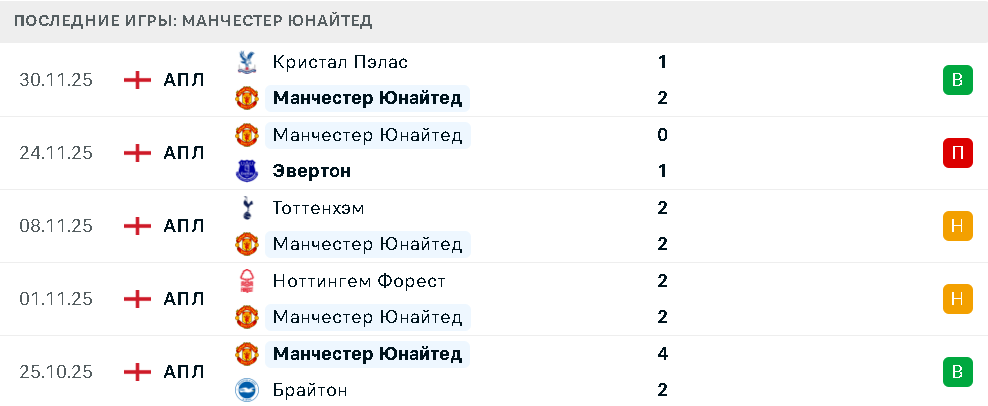Click АПЛ league label for 01.11.25 match
Viewport: 988px width, 406px height.
184,299
